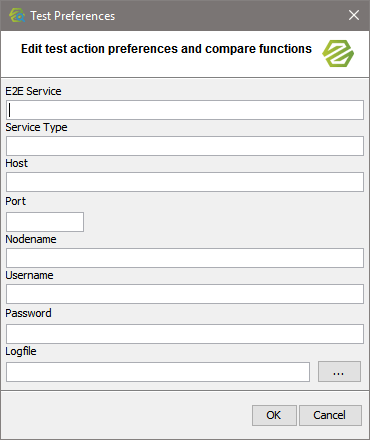Viewport: 370px width, 440px height.
Task: Dismiss the dialog with Cancel
Action: point(330,415)
